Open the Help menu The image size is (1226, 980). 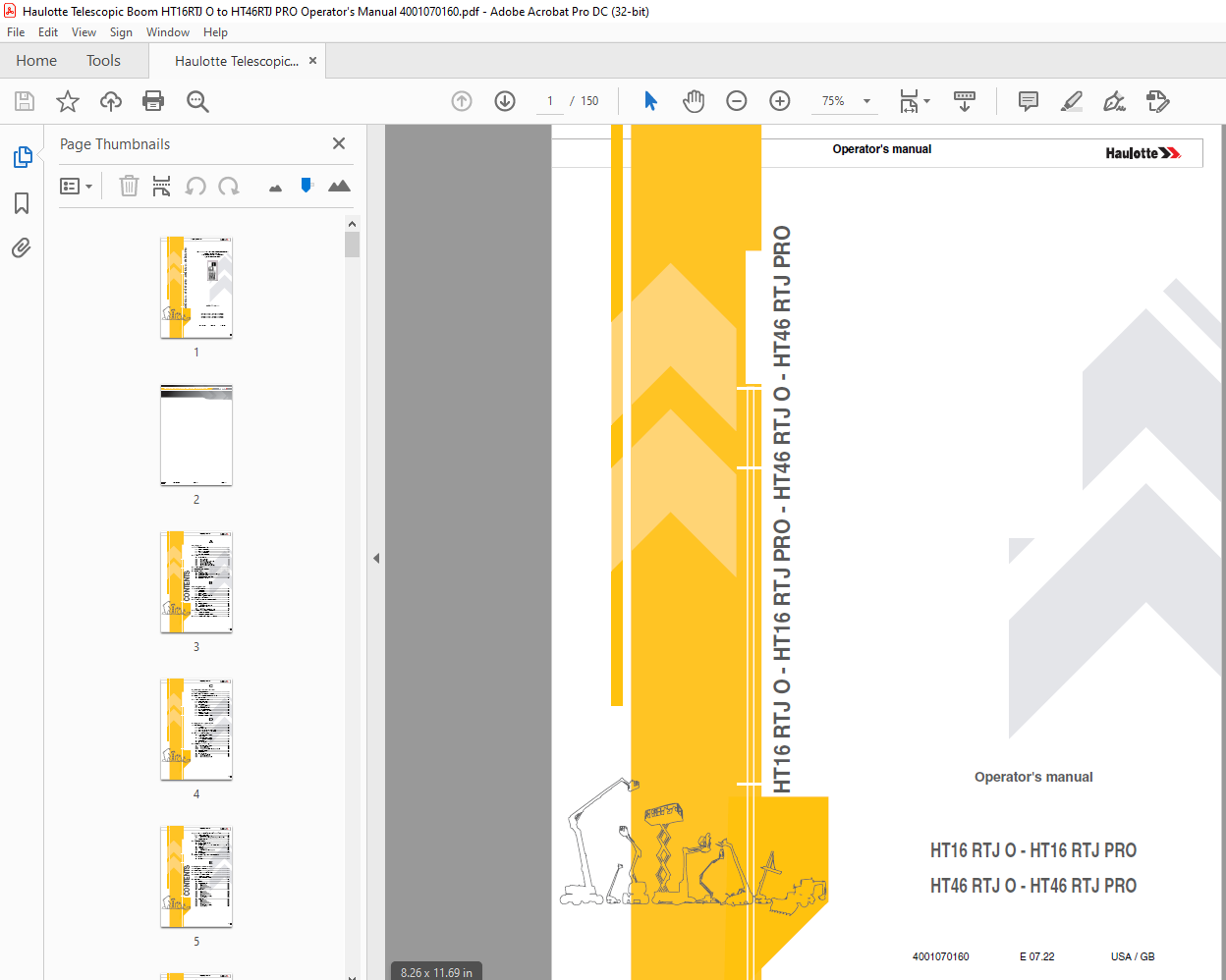coord(215,32)
